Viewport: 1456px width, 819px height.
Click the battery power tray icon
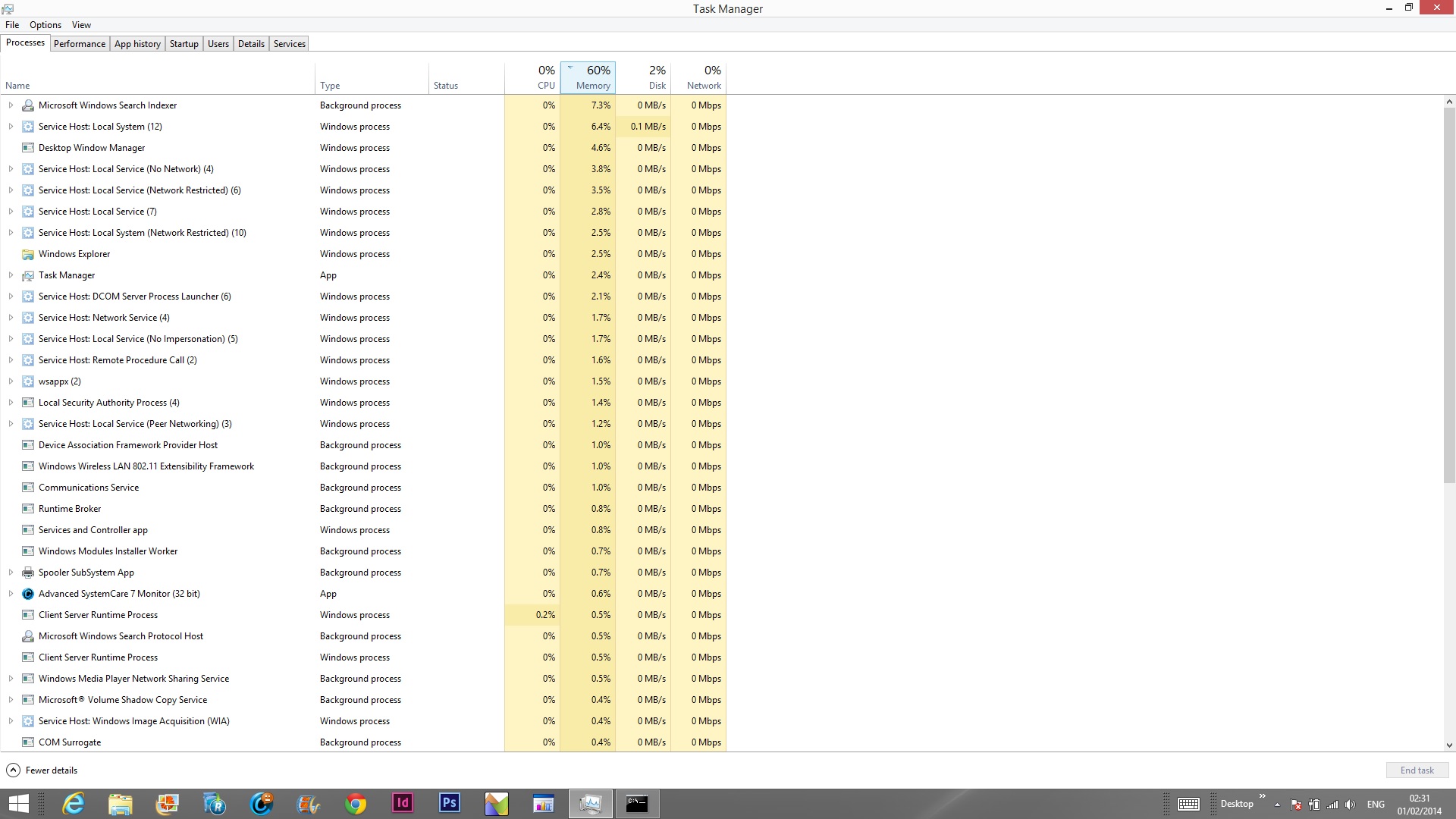click(1314, 805)
